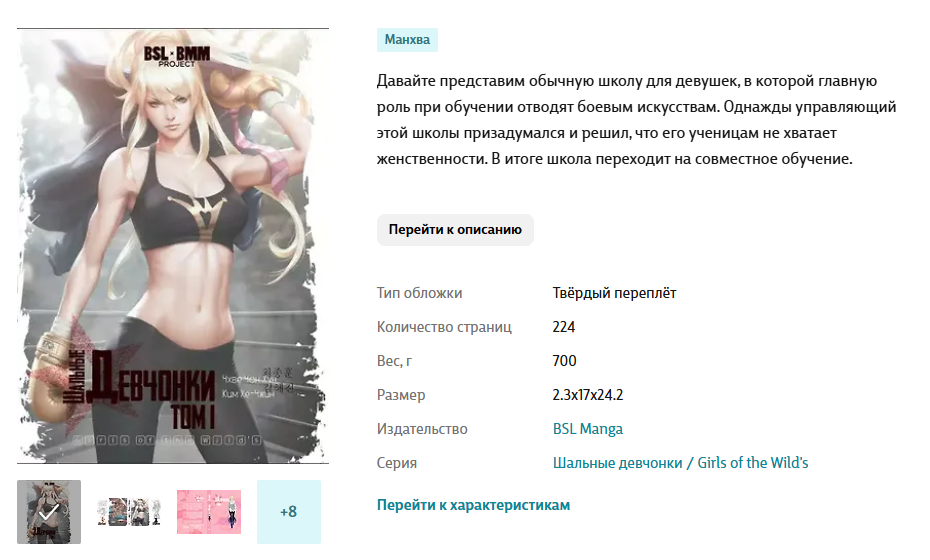930x560 pixels.
Task: Click the Манхва category tag
Action: [x=407, y=40]
